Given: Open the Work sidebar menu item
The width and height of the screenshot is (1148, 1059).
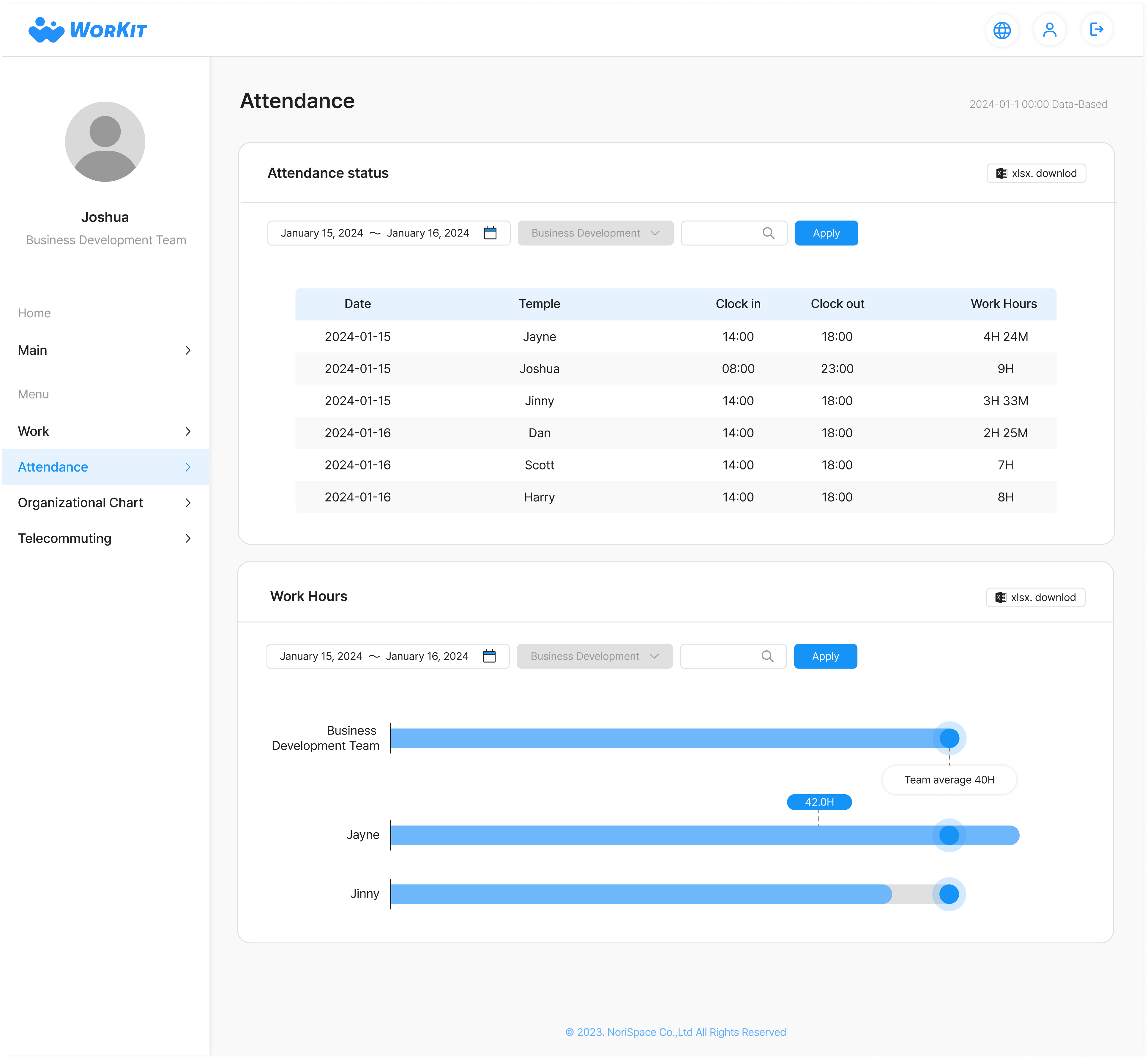Looking at the screenshot, I should tap(34, 431).
